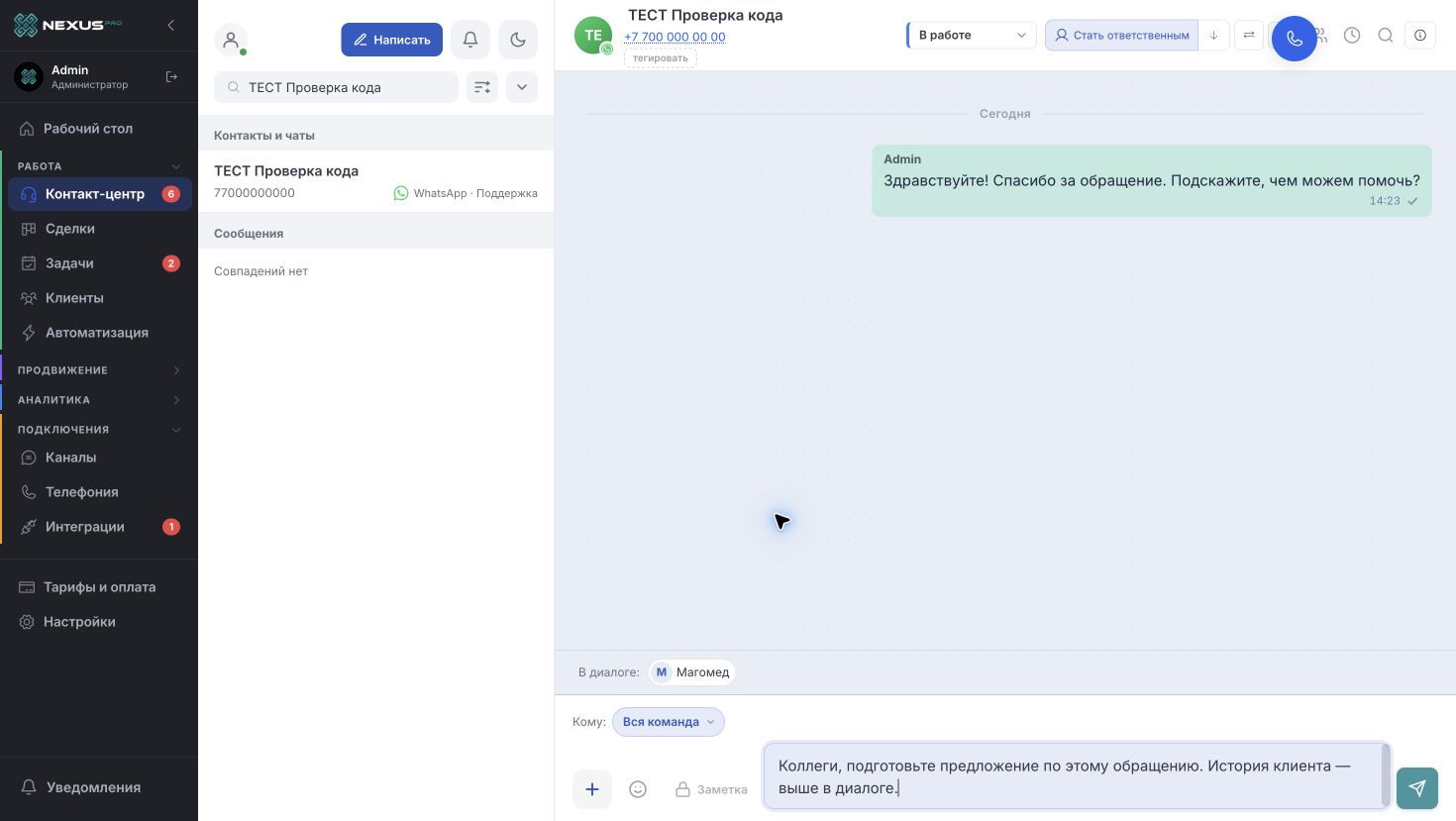Click the plus attachment button
Screen dimensions: 1456x821
(592, 789)
